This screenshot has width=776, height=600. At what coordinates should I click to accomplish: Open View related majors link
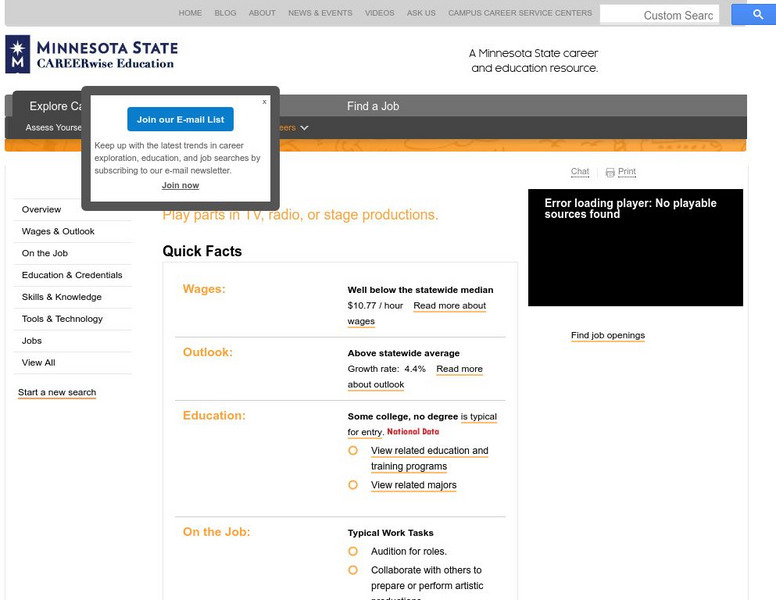point(414,485)
